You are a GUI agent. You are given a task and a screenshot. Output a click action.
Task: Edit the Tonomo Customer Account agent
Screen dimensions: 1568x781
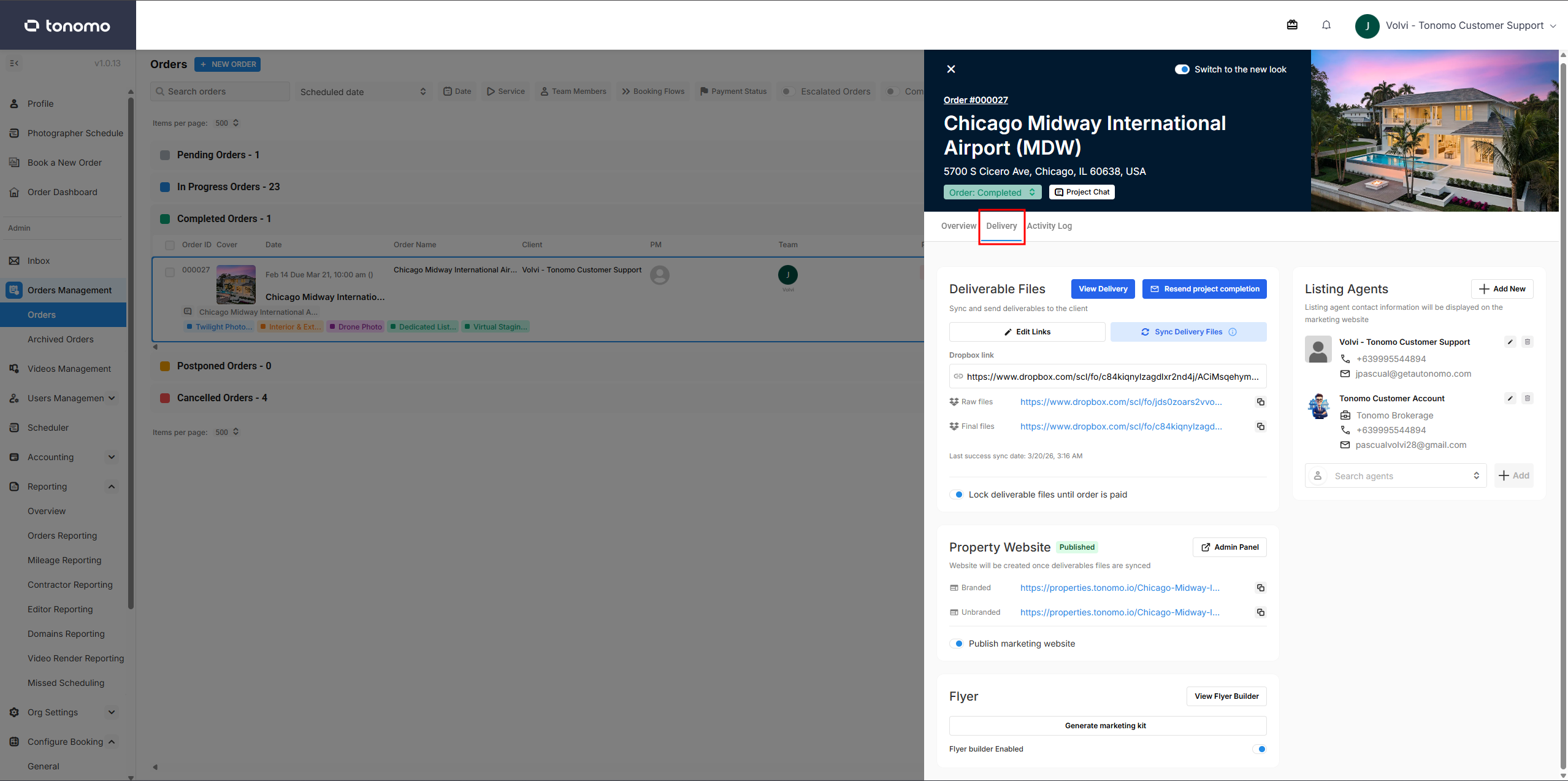click(x=1510, y=399)
